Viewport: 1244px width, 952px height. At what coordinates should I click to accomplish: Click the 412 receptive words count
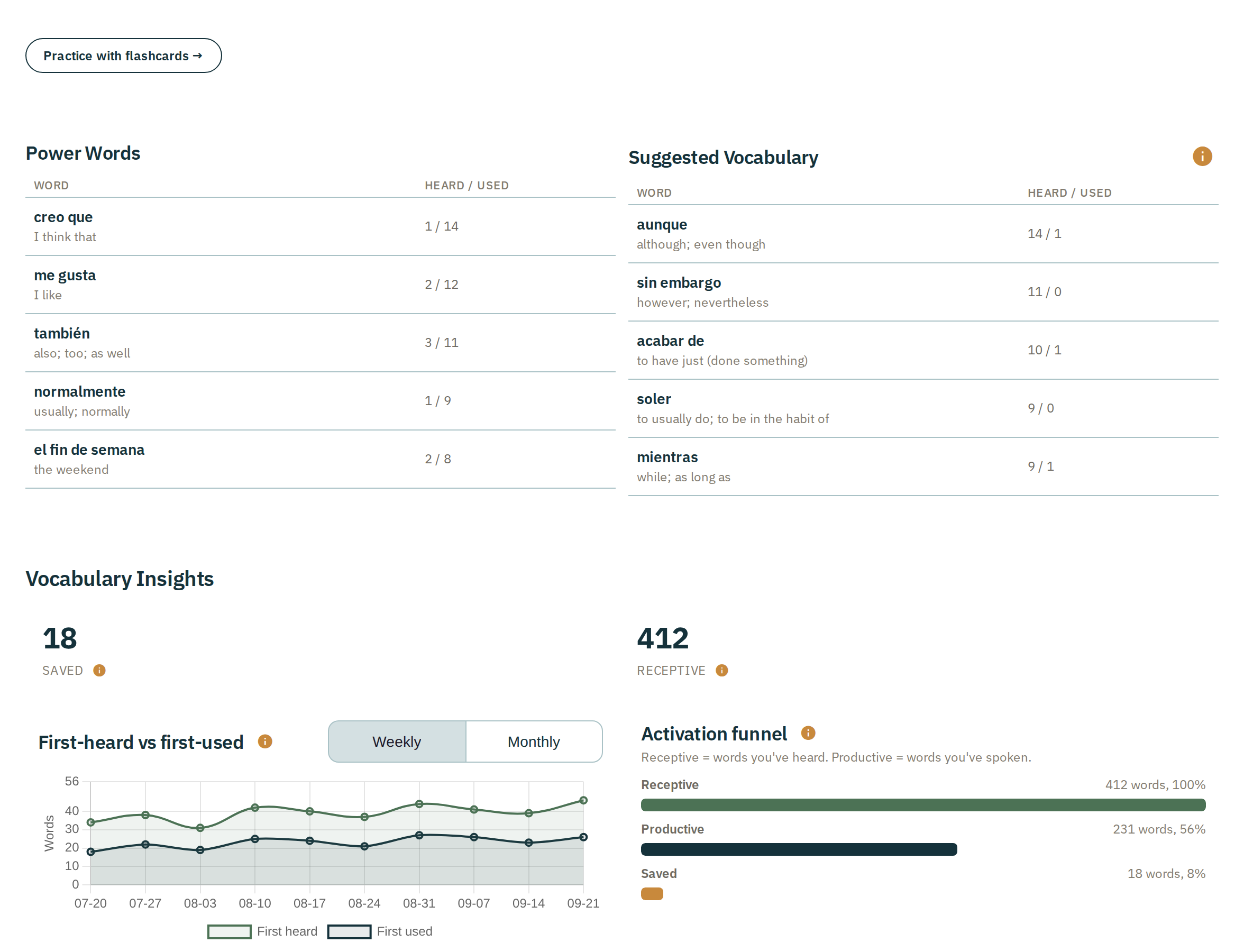(x=663, y=638)
